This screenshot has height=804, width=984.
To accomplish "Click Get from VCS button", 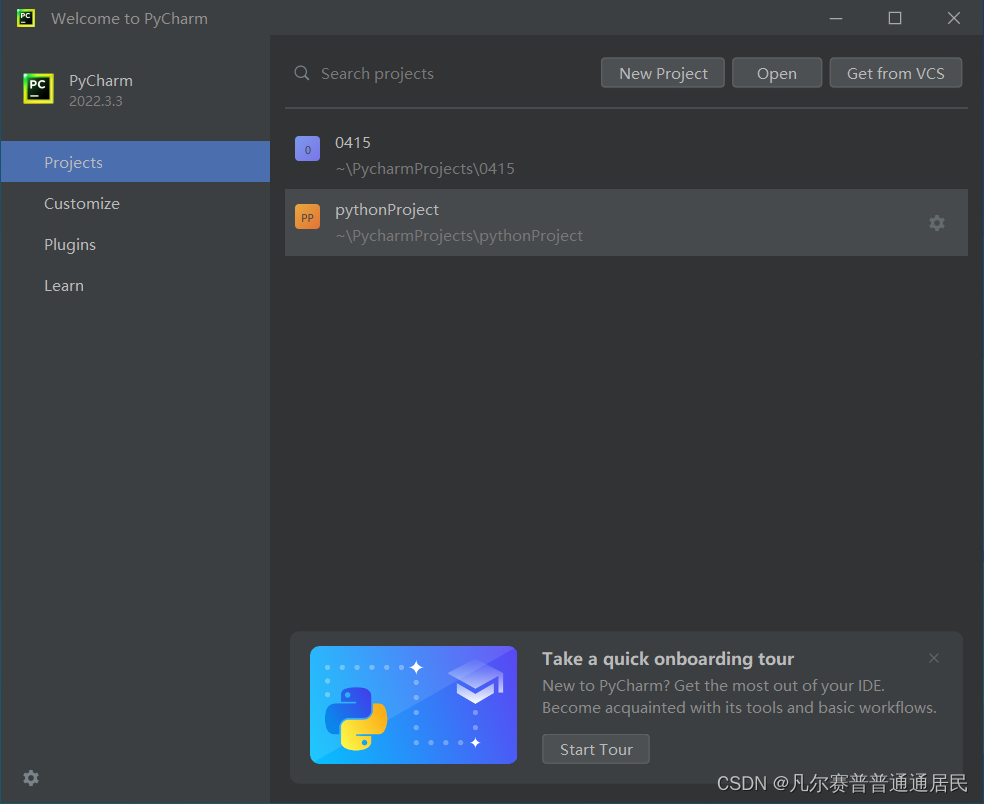I will (x=896, y=73).
